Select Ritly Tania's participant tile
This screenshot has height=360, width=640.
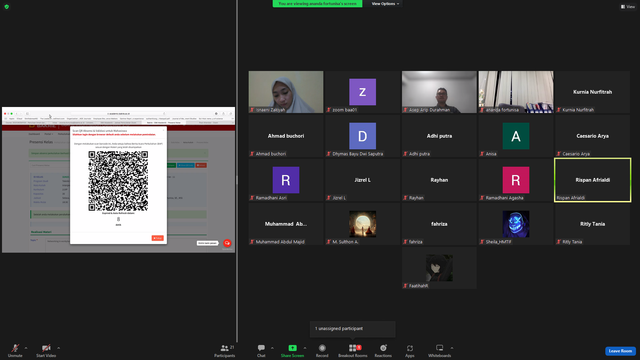point(593,224)
